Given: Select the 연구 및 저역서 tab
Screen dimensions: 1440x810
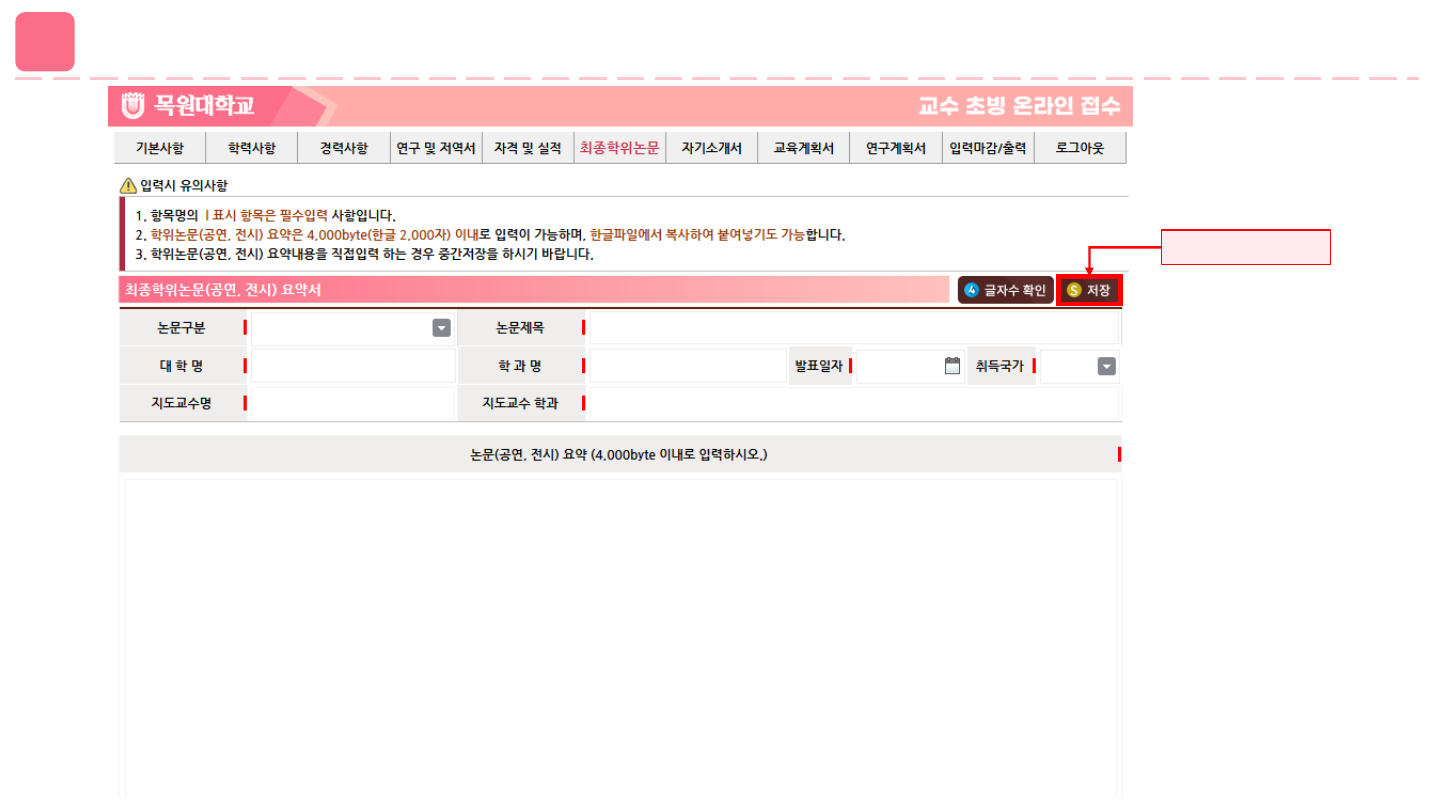Looking at the screenshot, I should pos(435,148).
